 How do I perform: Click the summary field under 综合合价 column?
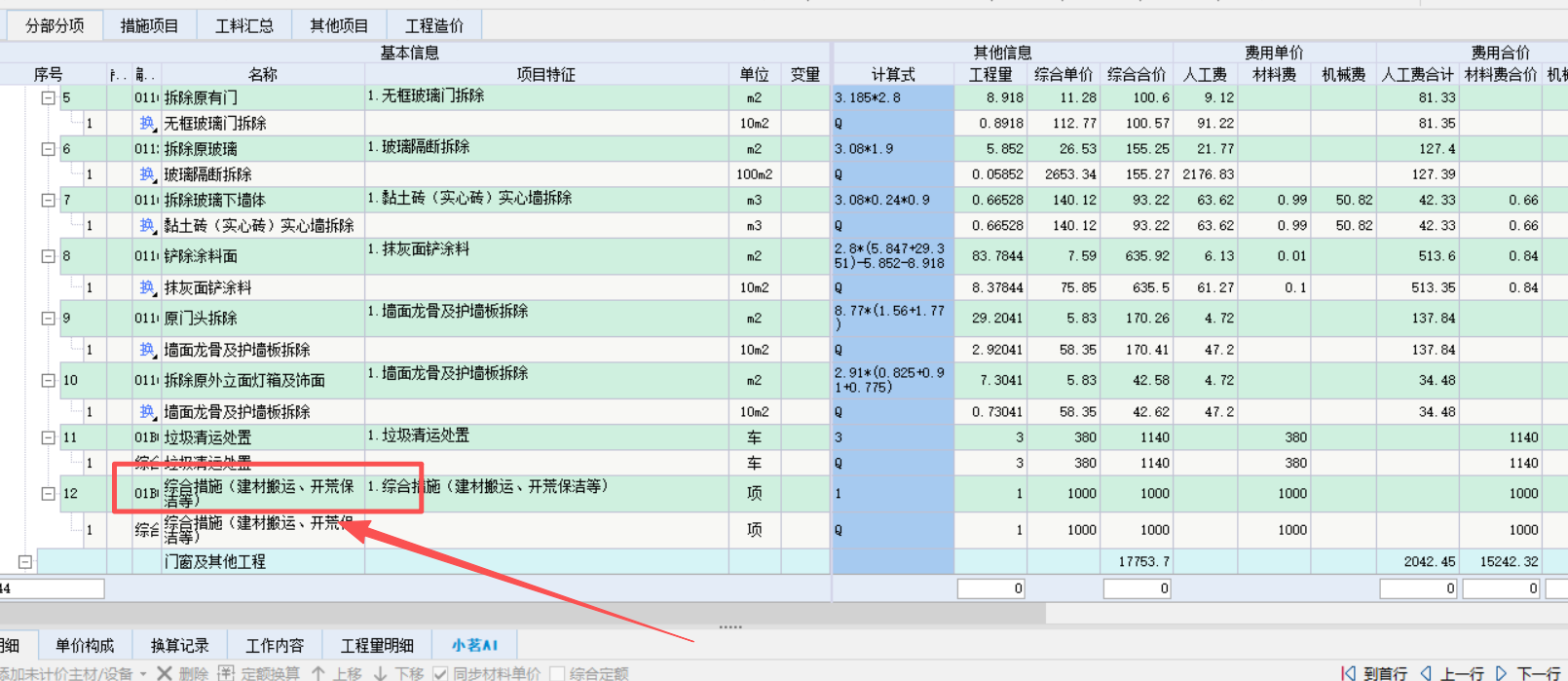pos(1137,588)
